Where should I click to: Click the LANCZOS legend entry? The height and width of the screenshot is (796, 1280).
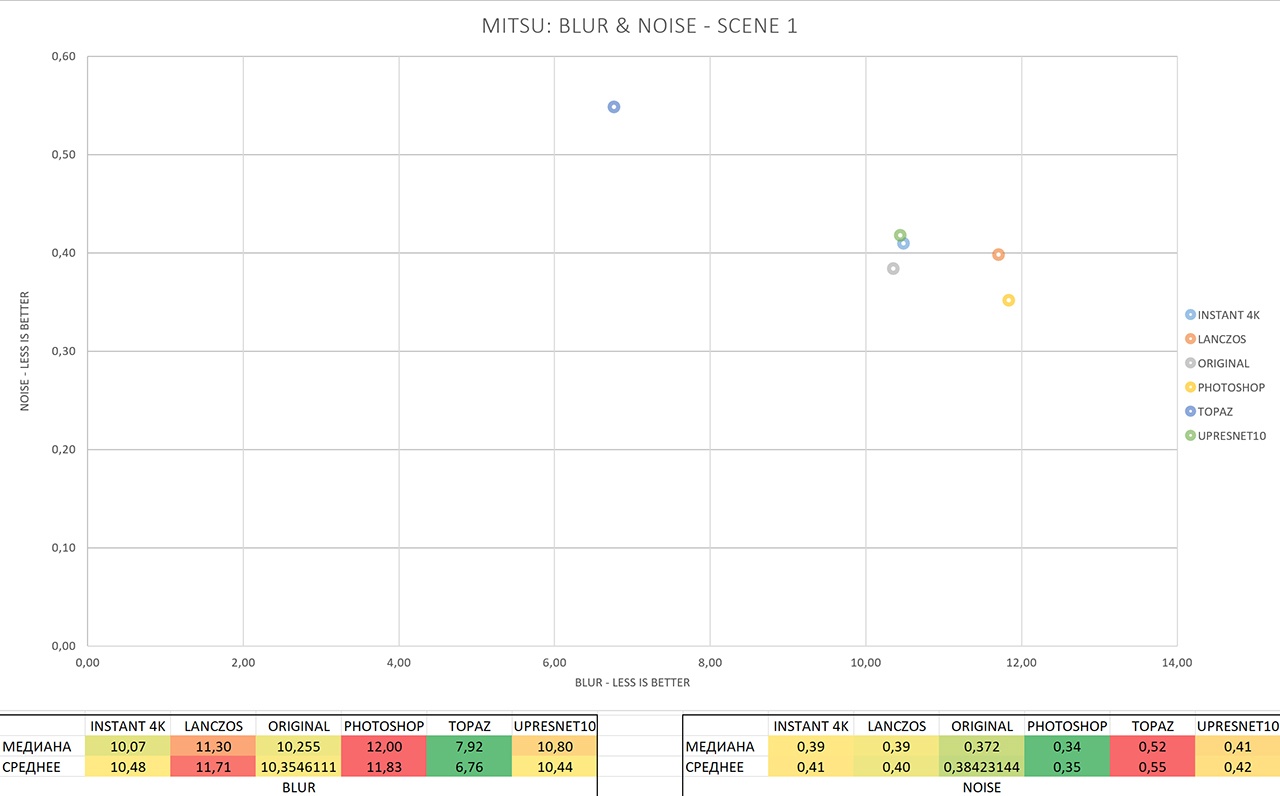(x=1215, y=339)
